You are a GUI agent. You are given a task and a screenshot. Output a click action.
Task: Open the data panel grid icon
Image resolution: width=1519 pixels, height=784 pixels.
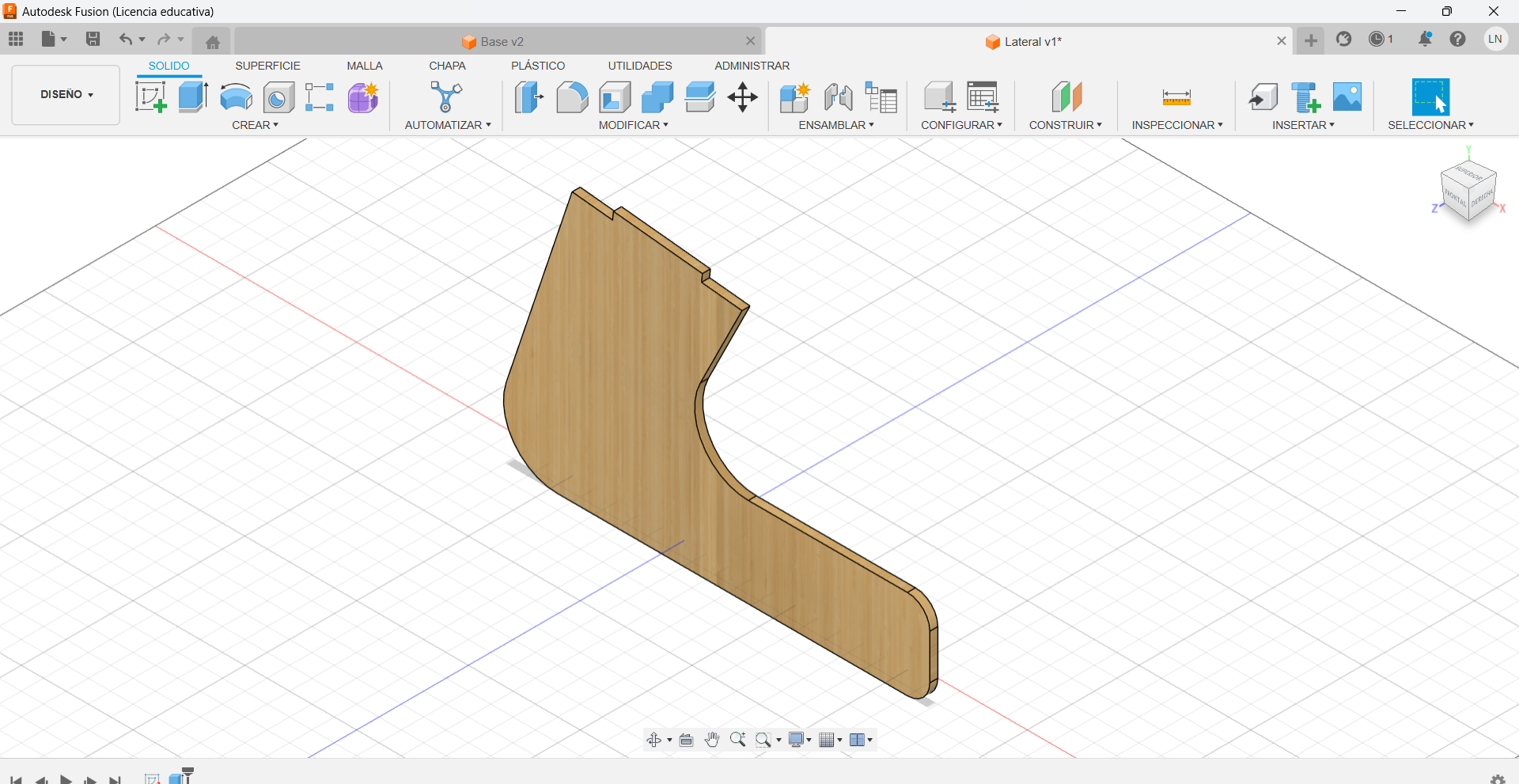click(x=16, y=39)
